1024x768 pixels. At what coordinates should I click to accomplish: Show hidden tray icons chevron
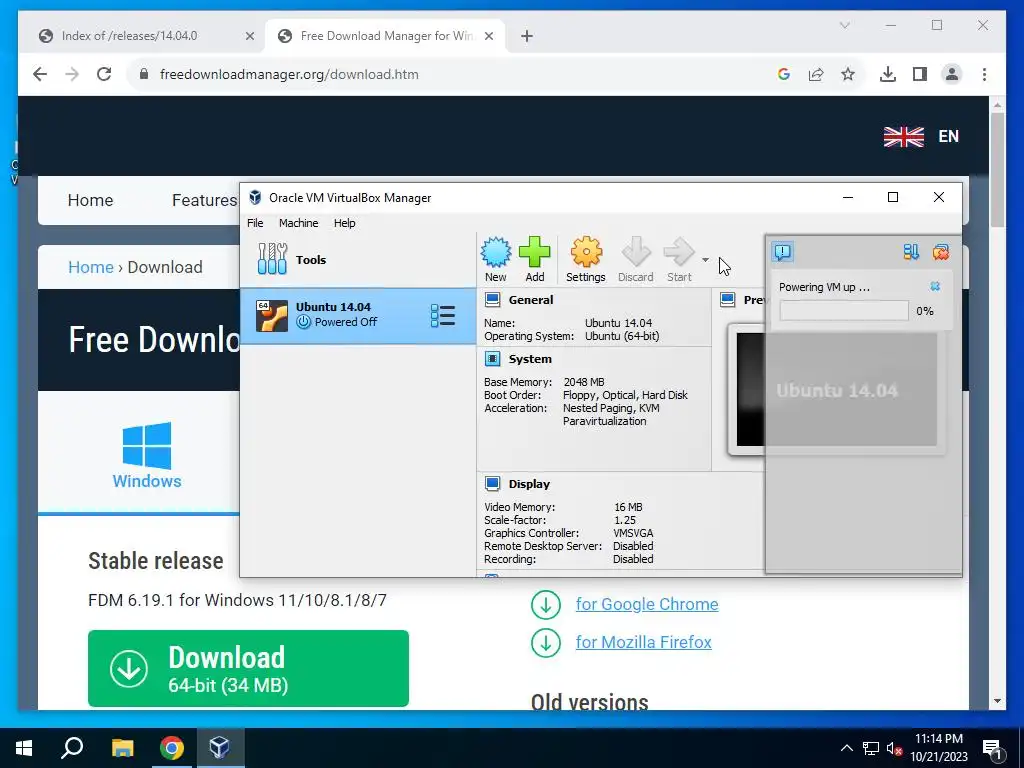846,748
